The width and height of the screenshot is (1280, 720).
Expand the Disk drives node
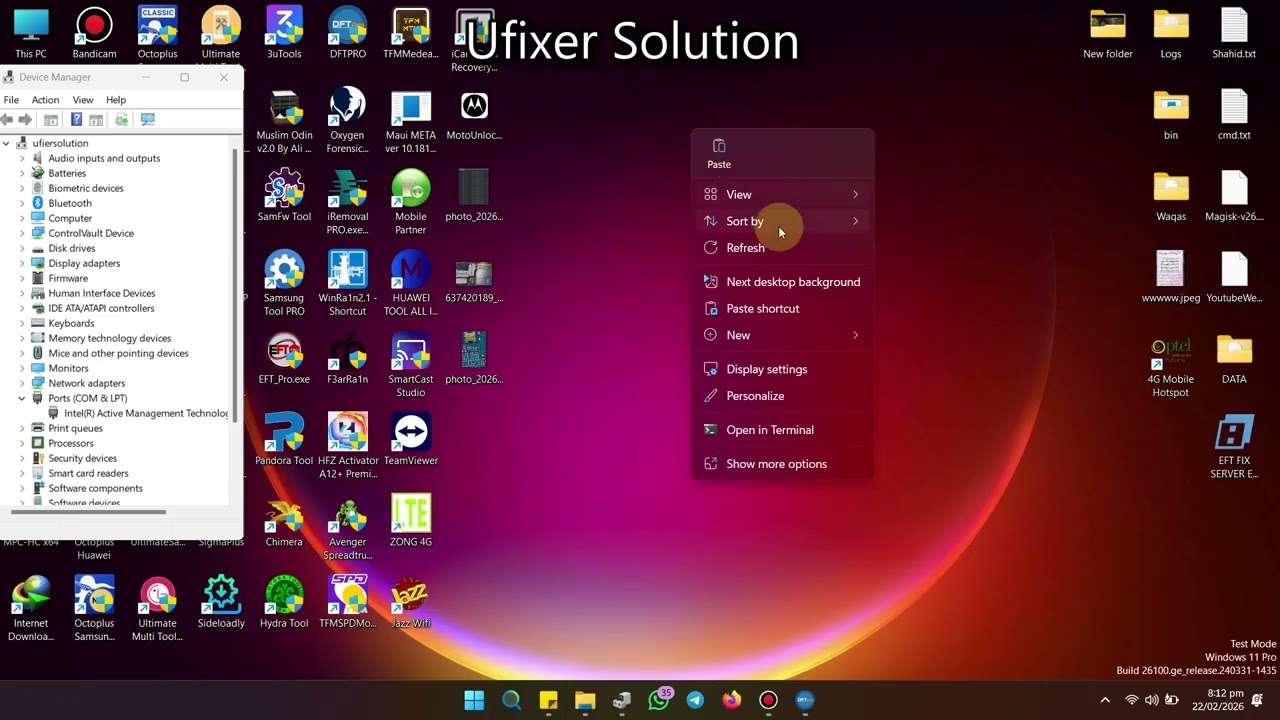click(22, 248)
